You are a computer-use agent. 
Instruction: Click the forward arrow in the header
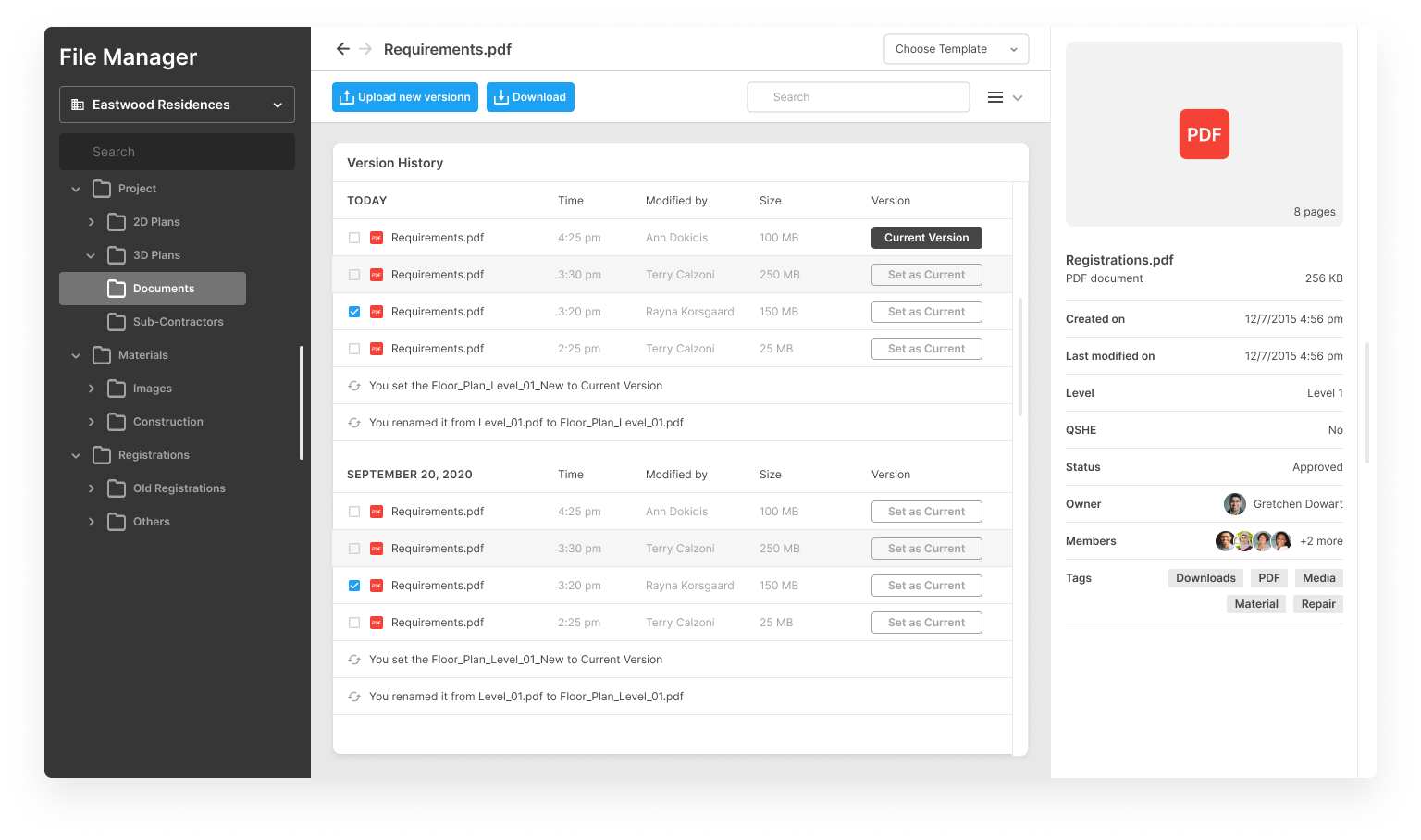pos(365,49)
